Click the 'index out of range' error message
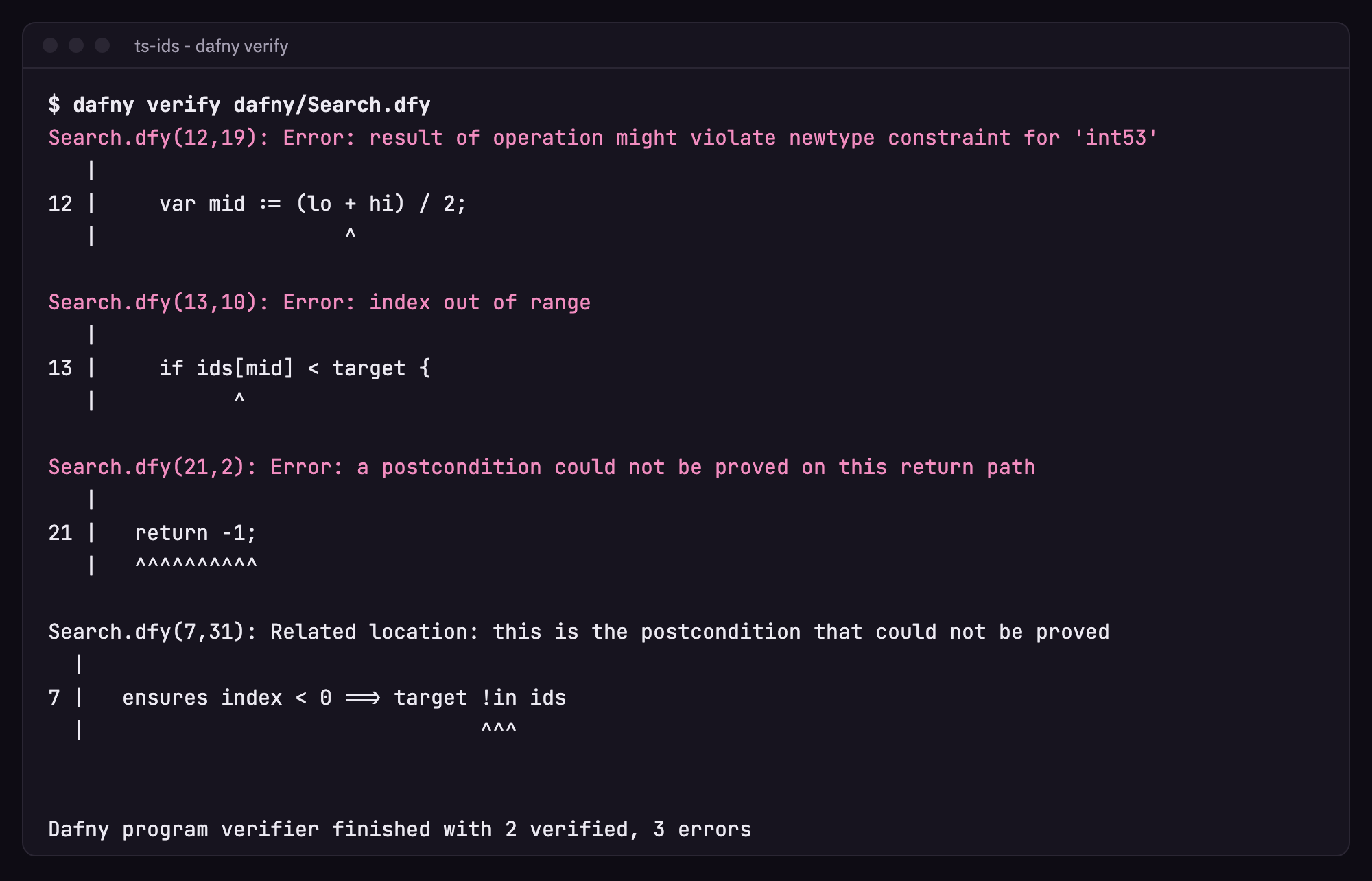The height and width of the screenshot is (881, 1372). click(480, 302)
